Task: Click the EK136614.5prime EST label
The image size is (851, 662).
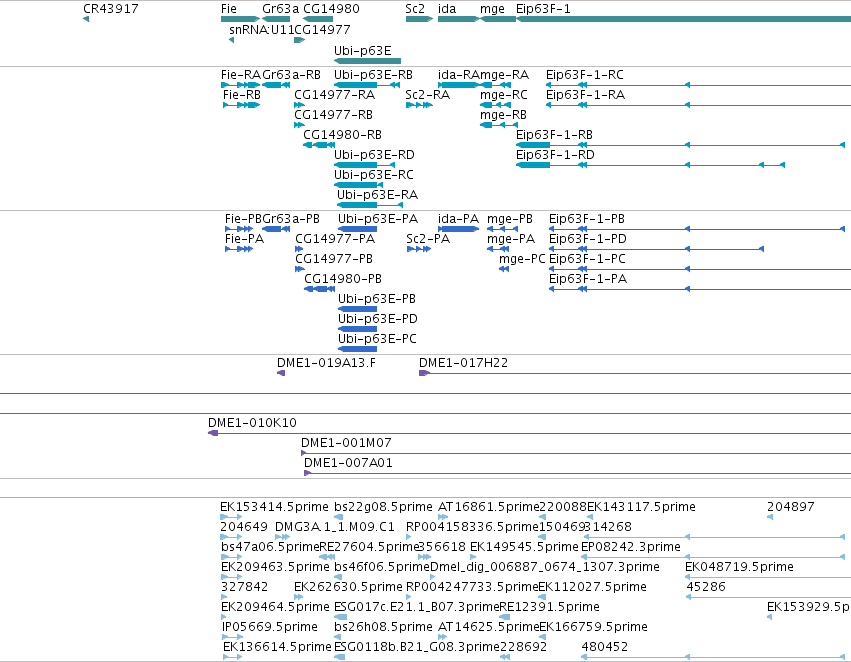Action: [x=277, y=647]
